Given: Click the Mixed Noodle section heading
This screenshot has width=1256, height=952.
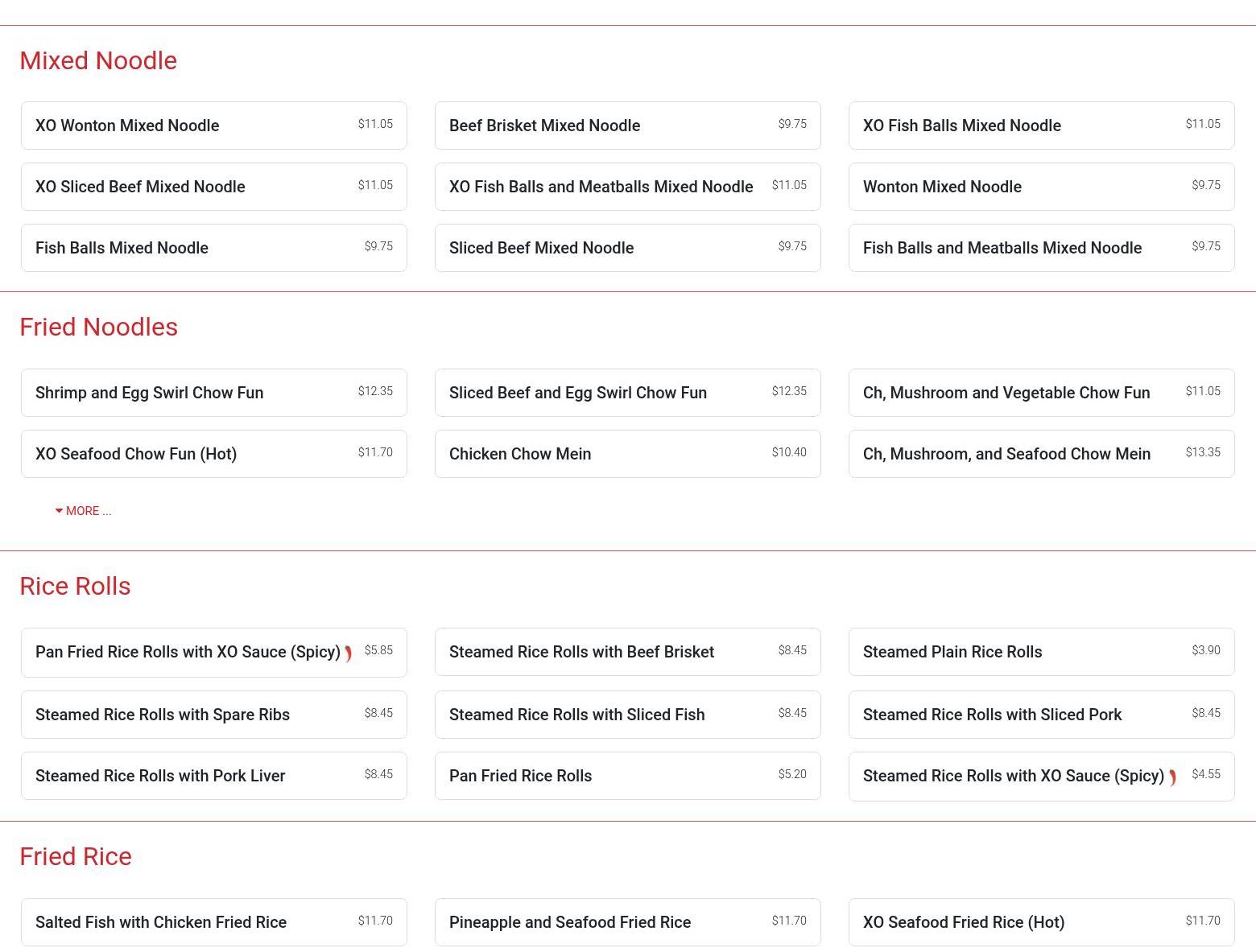Looking at the screenshot, I should pos(98,61).
